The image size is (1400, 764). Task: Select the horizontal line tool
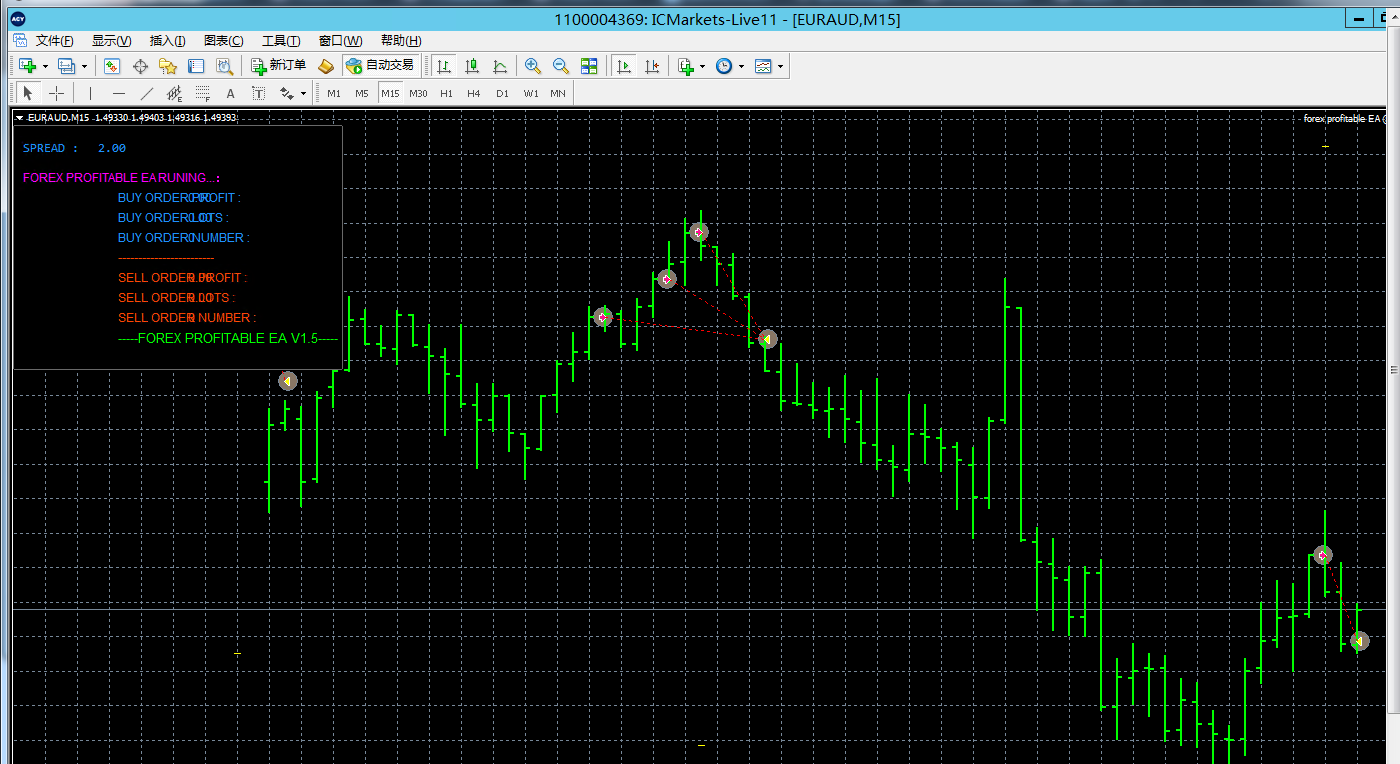point(119,93)
